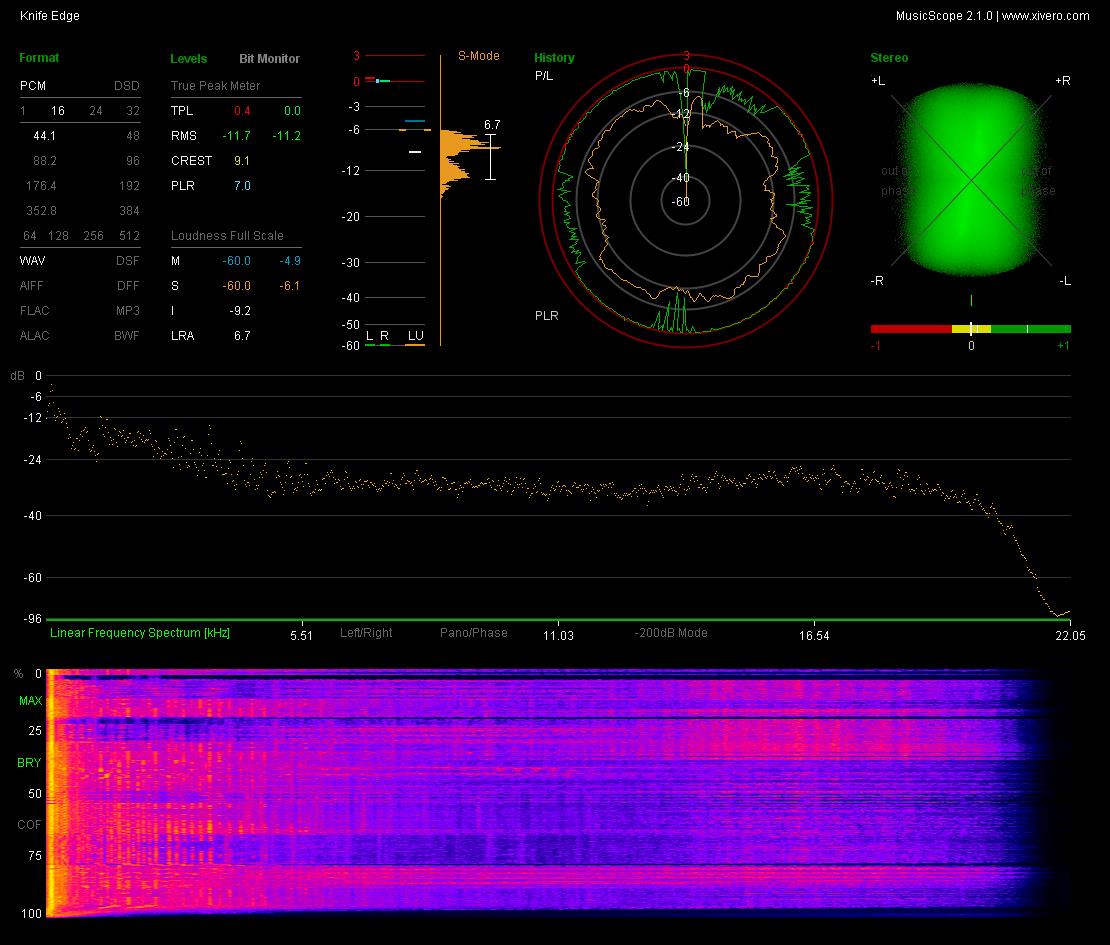Click the stereo correlation meter bar
Image resolution: width=1110 pixels, height=945 pixels.
pyautogui.click(x=971, y=329)
